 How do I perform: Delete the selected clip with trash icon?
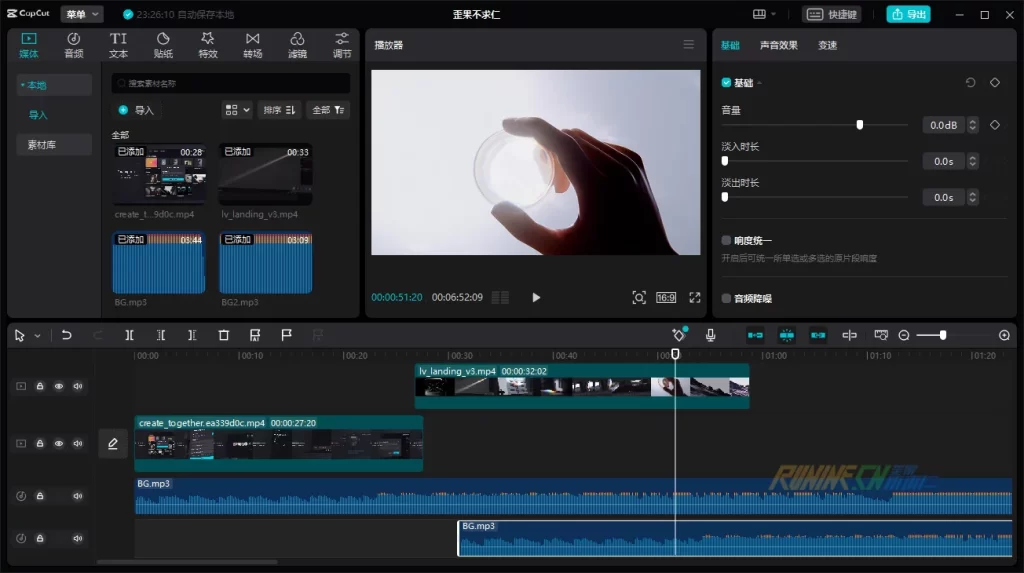tap(224, 336)
